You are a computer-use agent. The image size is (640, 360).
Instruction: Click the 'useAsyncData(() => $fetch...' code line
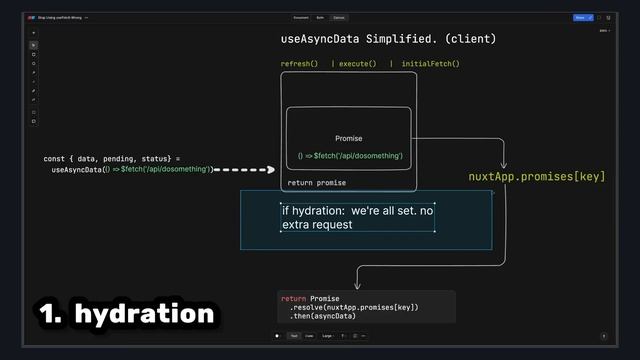[132, 169]
